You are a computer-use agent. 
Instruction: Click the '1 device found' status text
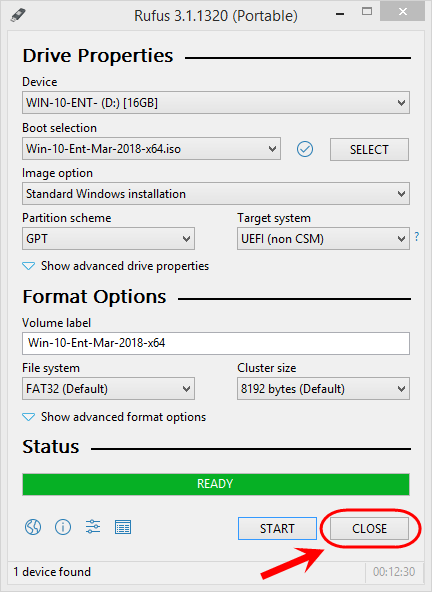tap(52, 572)
